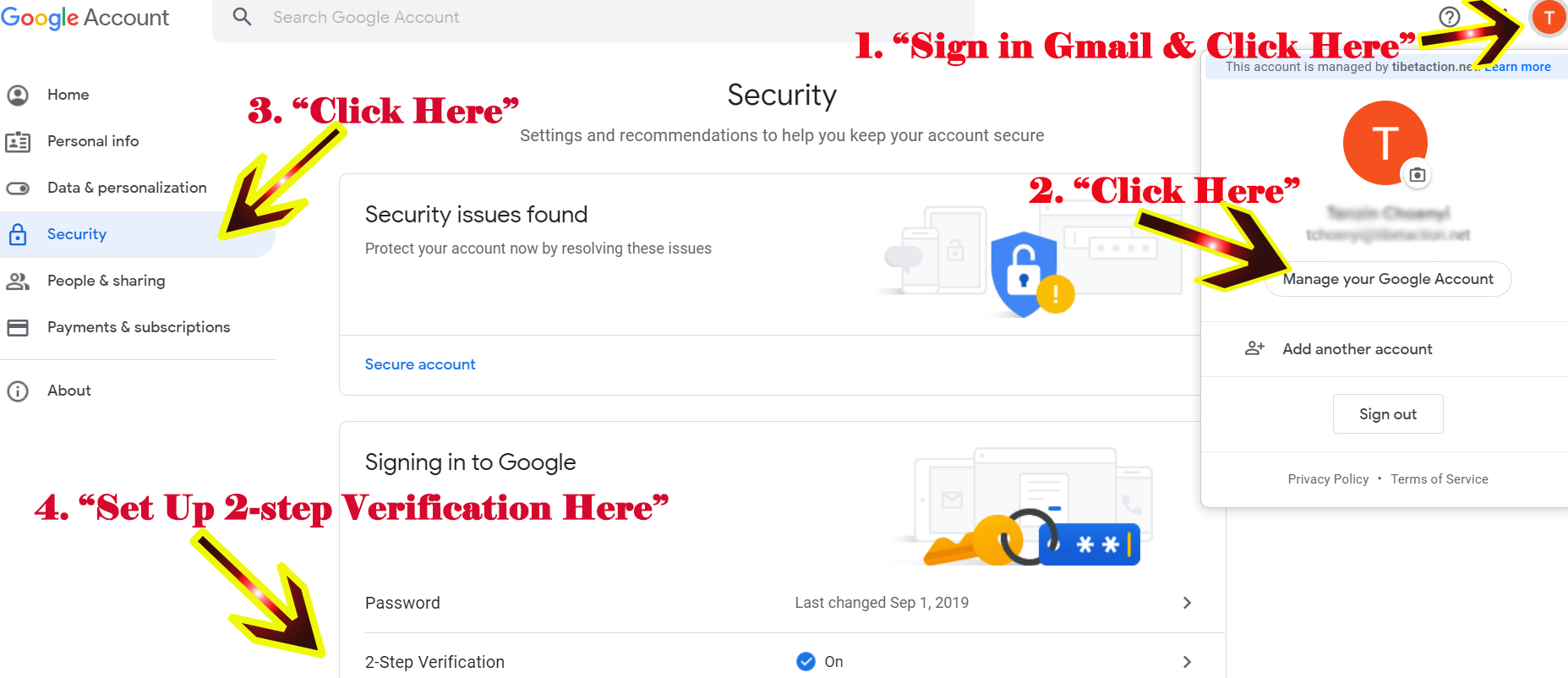The height and width of the screenshot is (678, 1568).
Task: Open help via the question mark icon
Action: 1448,17
